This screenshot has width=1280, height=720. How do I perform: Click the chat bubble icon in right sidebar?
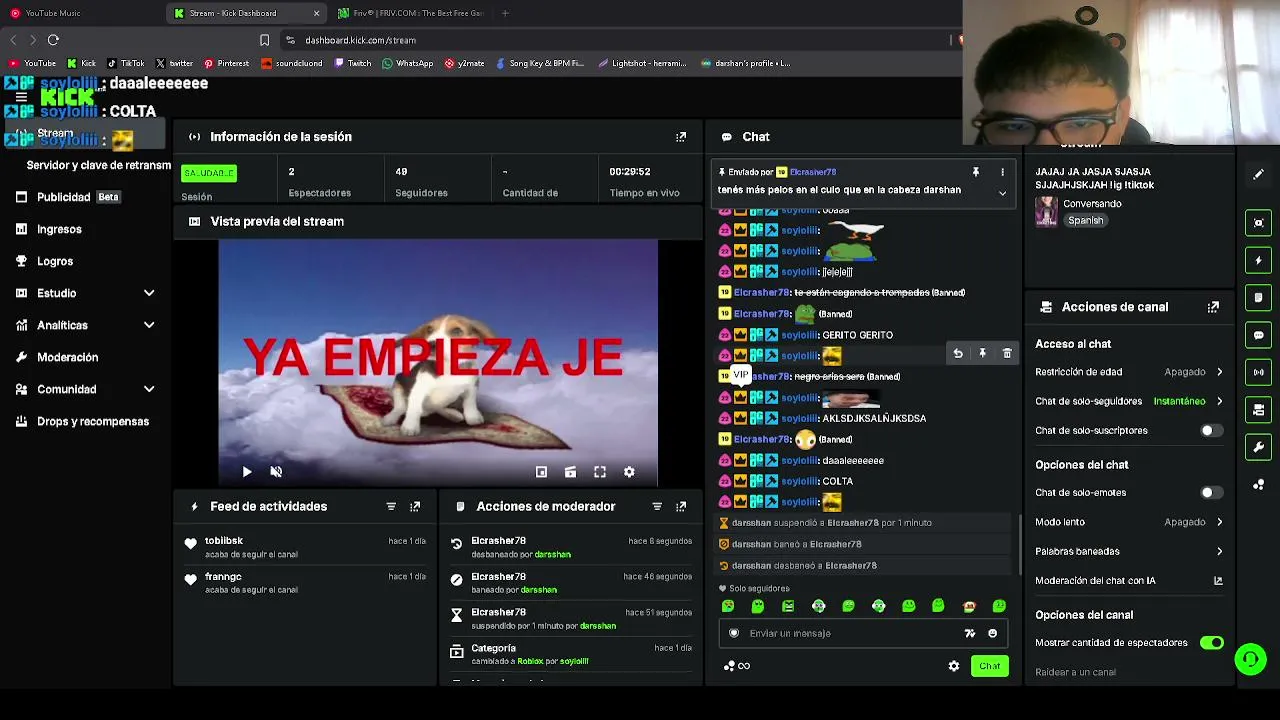coord(1259,335)
